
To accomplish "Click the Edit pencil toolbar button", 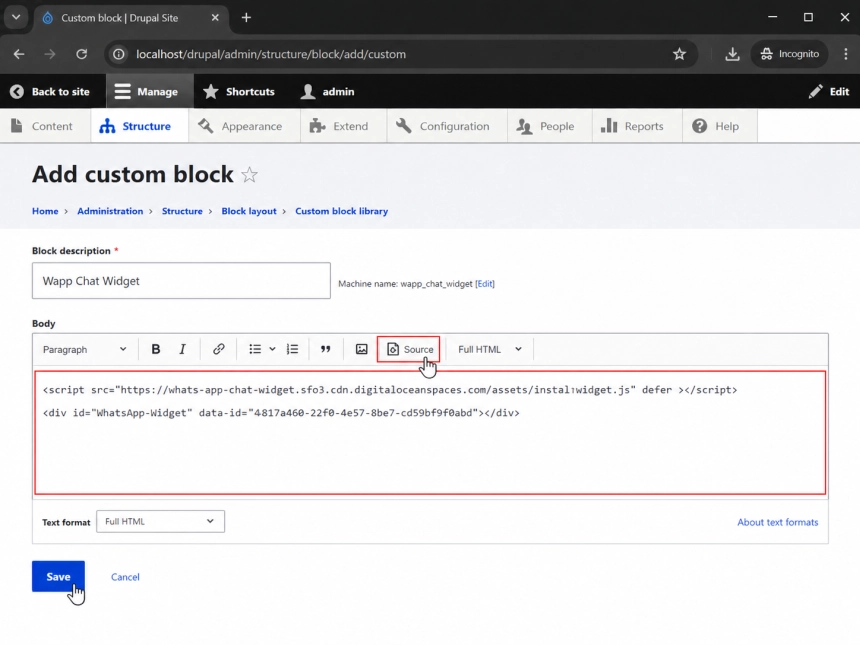I will [828, 92].
